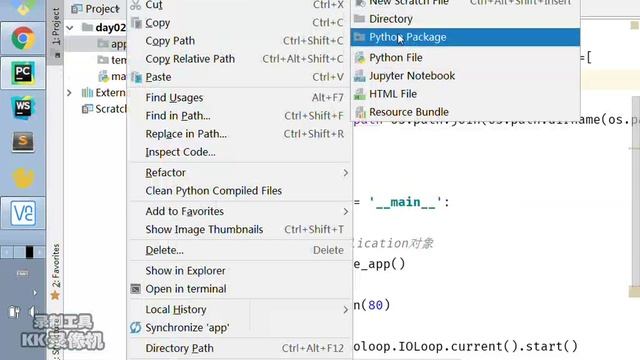Open the Refactor submenu arrow
This screenshot has width=640, height=360.
coord(346,173)
